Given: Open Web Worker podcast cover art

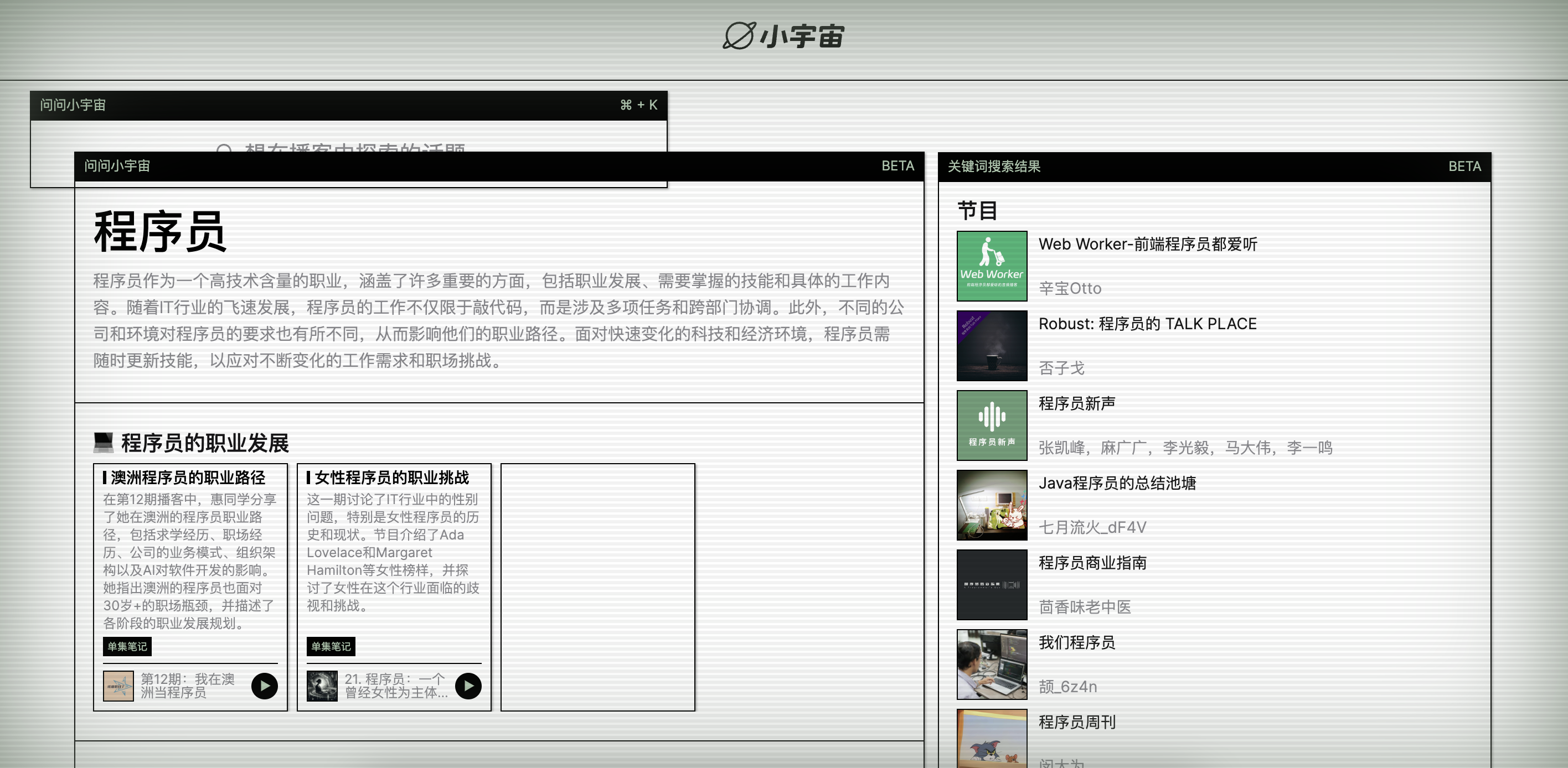Looking at the screenshot, I should (x=992, y=266).
